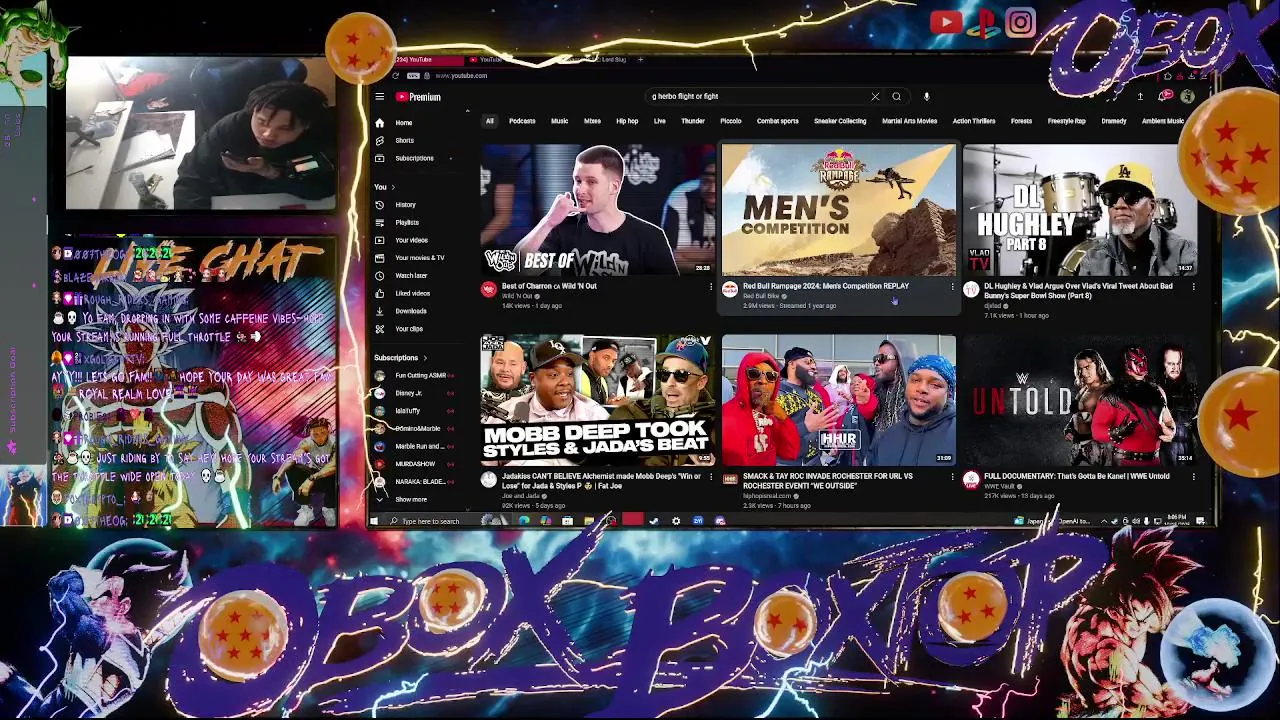Click the YouTube Premium logo
The height and width of the screenshot is (720, 1280).
(x=418, y=97)
